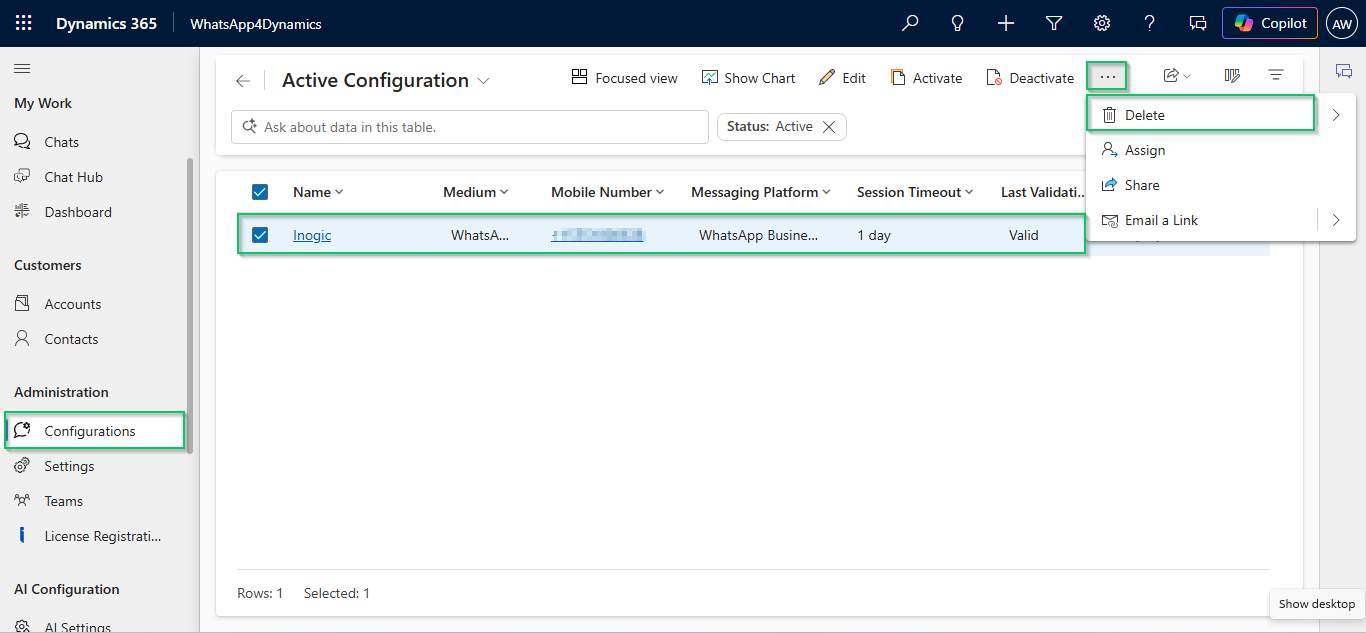The height and width of the screenshot is (633, 1366).
Task: Click the help question mark icon
Action: coord(1150,23)
